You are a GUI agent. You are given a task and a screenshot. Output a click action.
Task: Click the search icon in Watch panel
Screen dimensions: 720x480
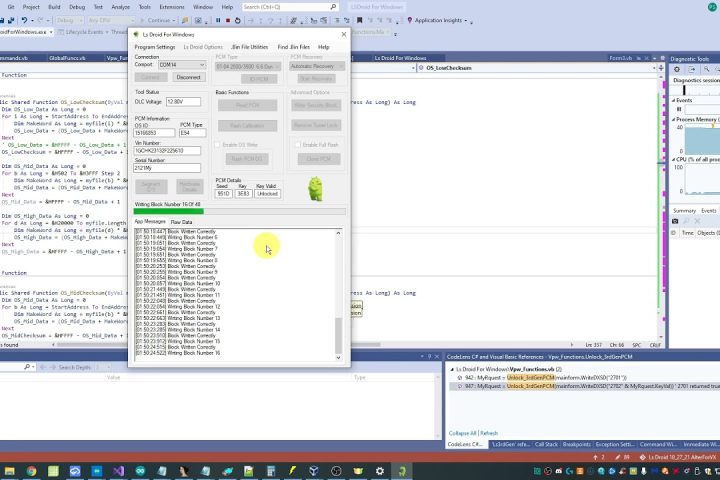[x=27, y=367]
